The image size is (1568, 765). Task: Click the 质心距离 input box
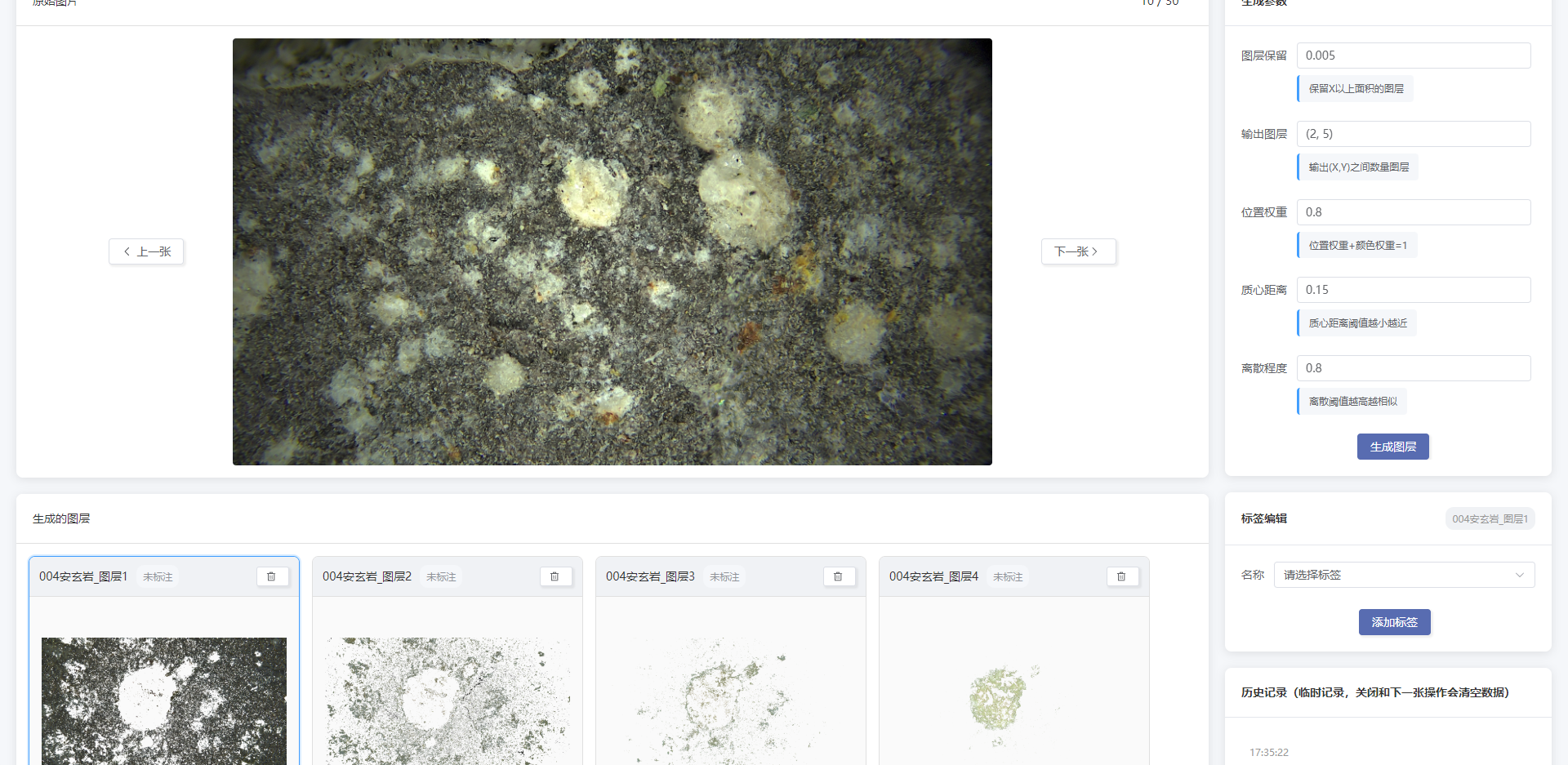(x=1413, y=290)
